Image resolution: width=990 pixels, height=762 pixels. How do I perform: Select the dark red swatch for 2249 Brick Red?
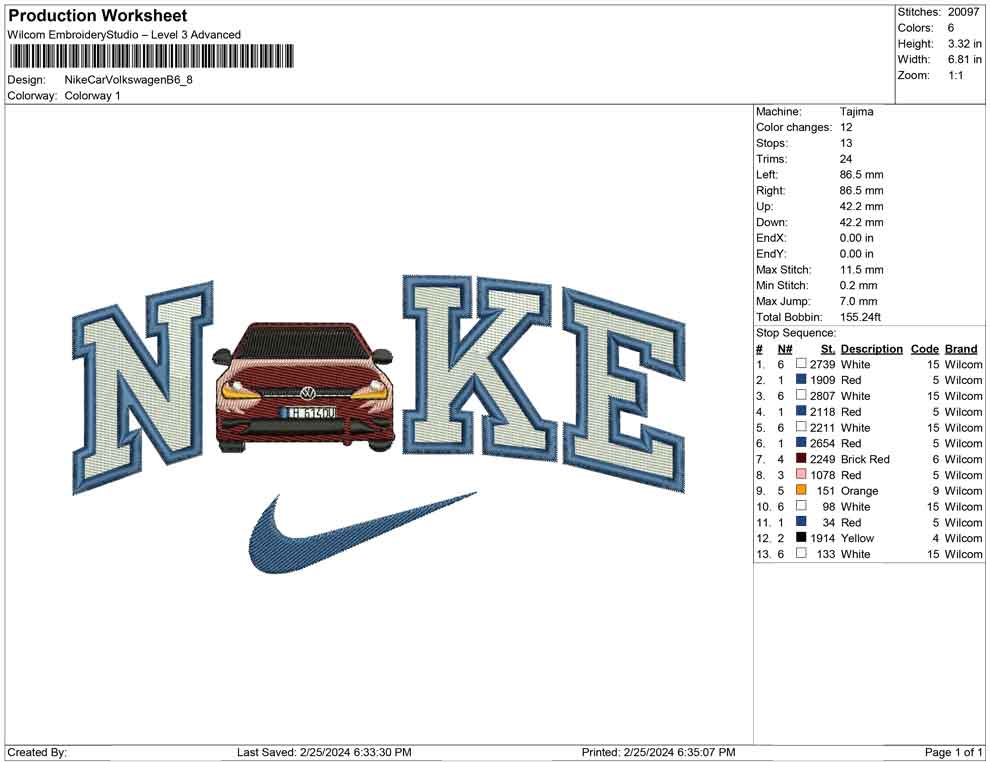point(801,458)
